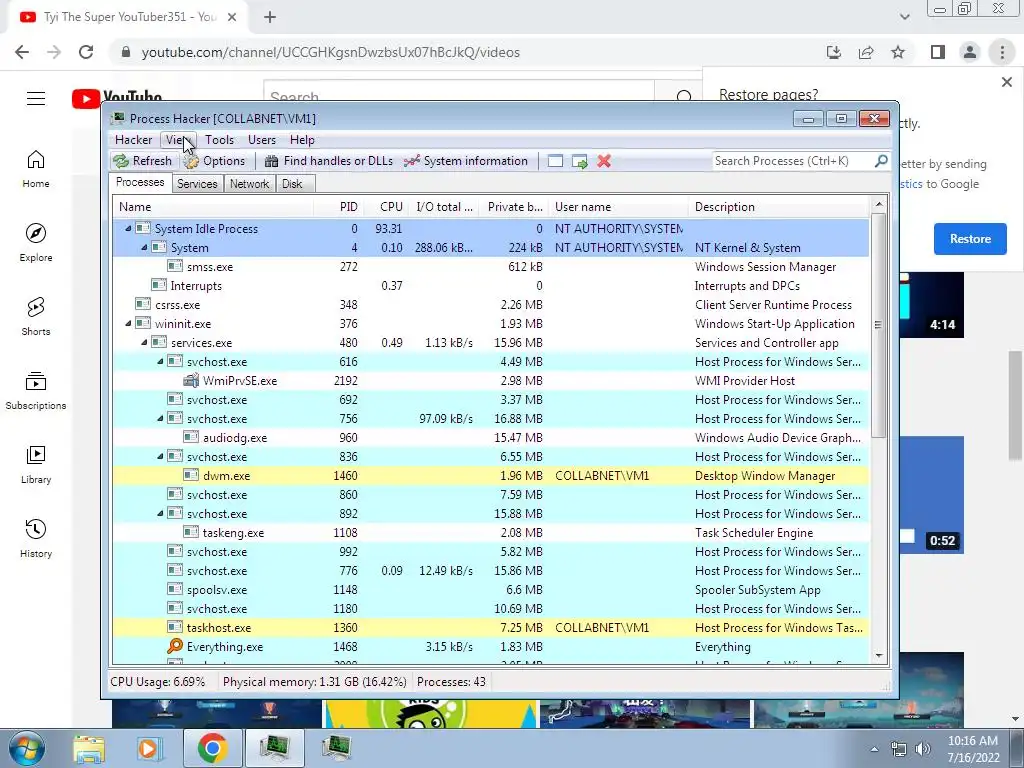Open the Hacker menu
This screenshot has height=768, width=1024.
pyautogui.click(x=133, y=140)
